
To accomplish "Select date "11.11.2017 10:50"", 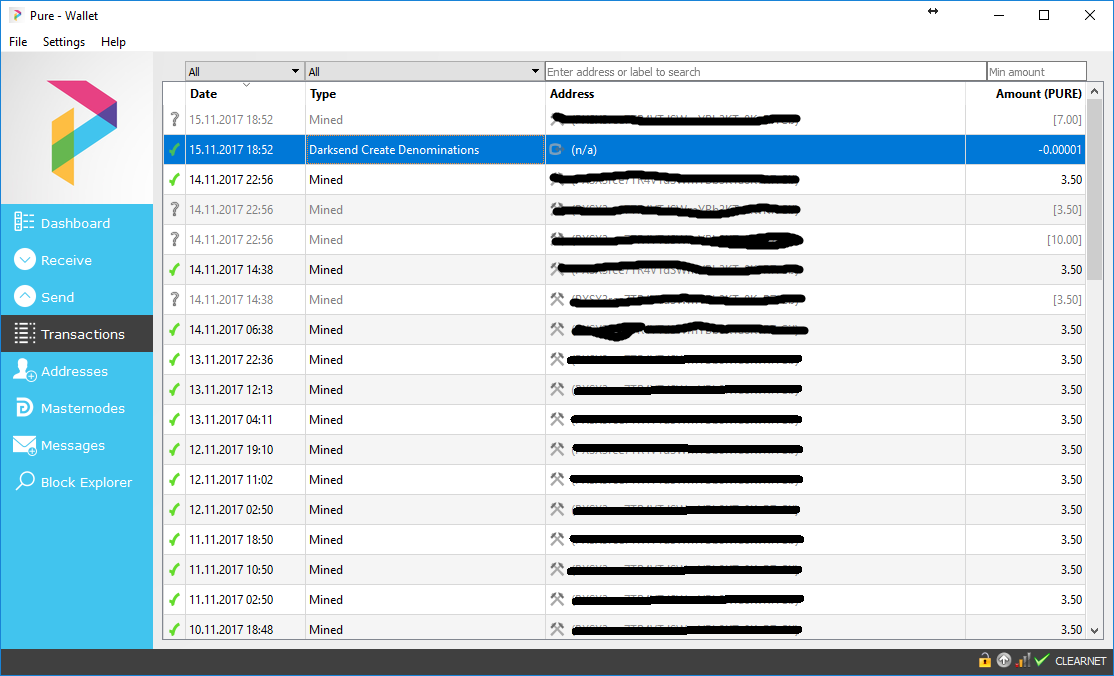I will click(x=231, y=569).
